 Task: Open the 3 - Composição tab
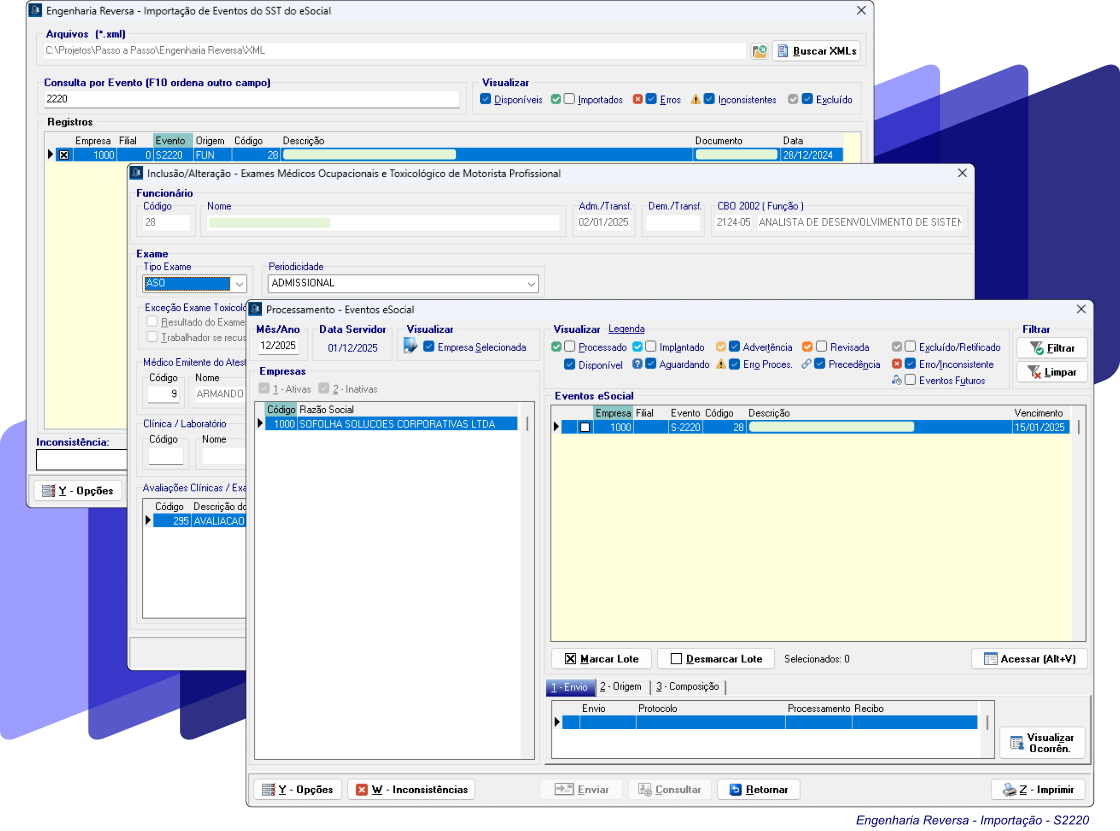687,687
